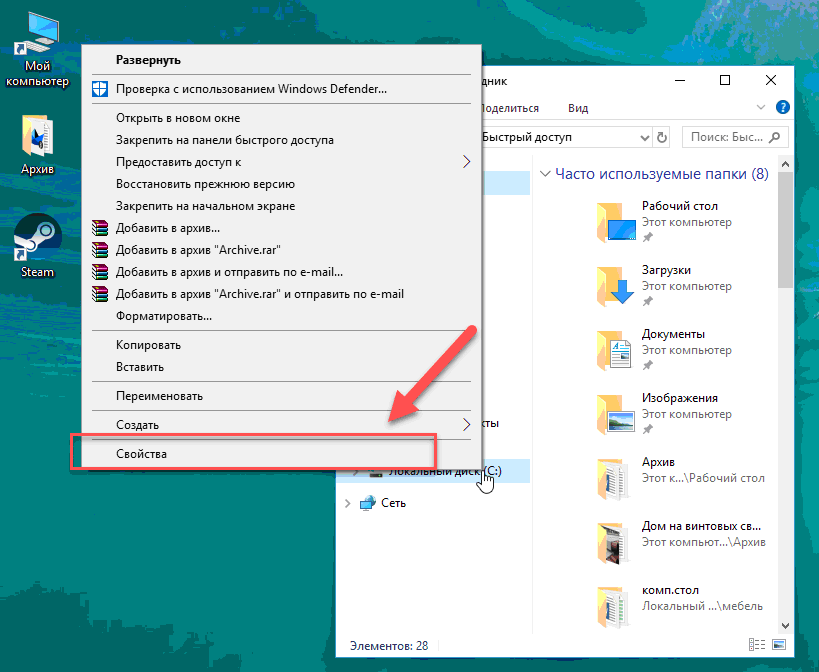Choose Свойства in context menu

pyautogui.click(x=282, y=454)
